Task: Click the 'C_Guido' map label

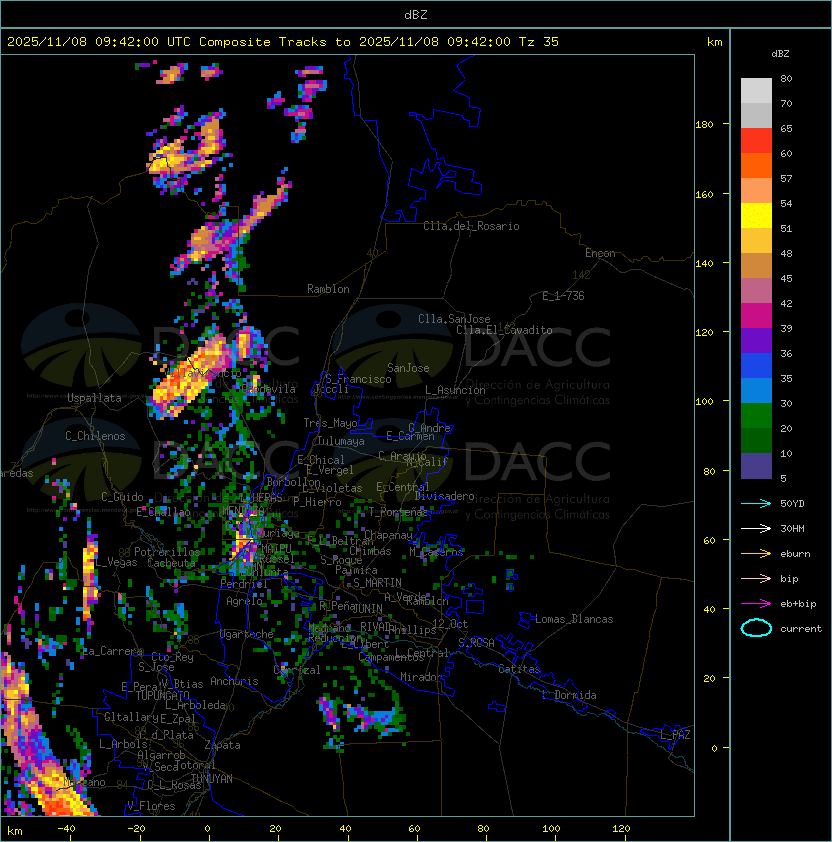Action: [122, 497]
